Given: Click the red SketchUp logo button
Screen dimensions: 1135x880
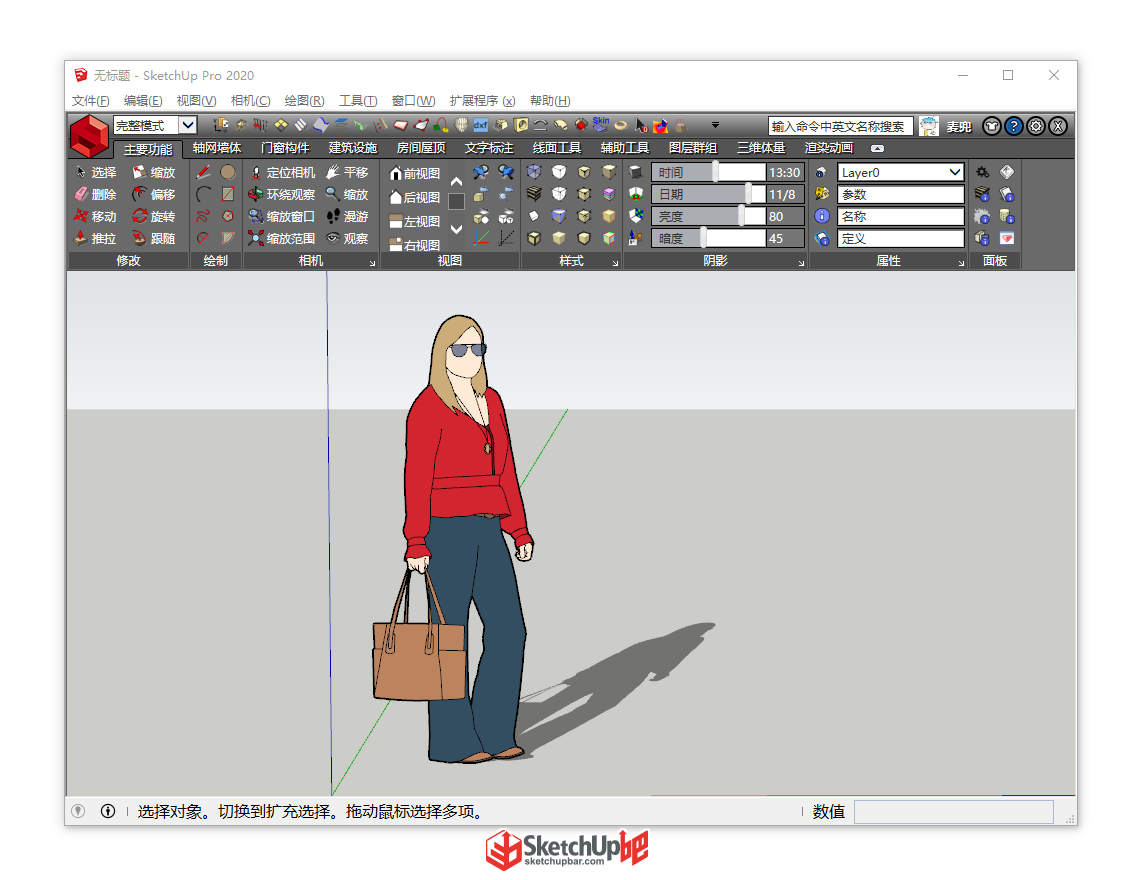Looking at the screenshot, I should point(89,136).
